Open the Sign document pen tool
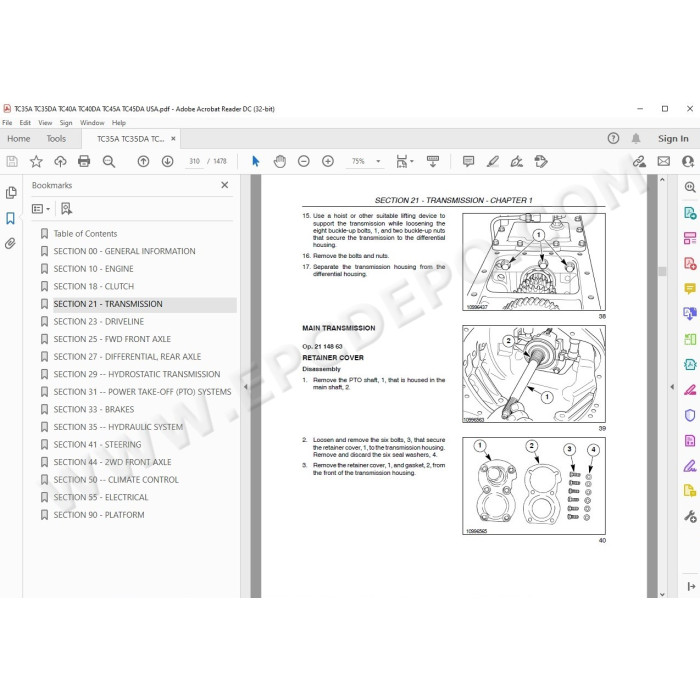Viewport: 700px width, 700px height. tap(517, 161)
